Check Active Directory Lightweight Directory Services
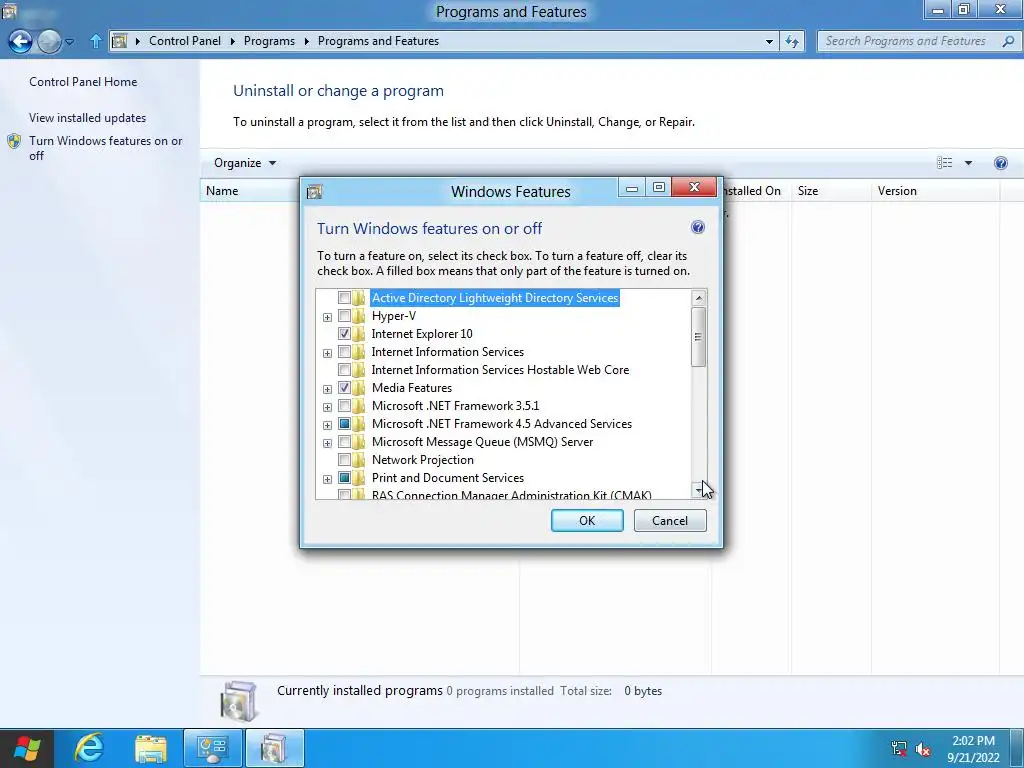The height and width of the screenshot is (768, 1024). pyautogui.click(x=344, y=298)
